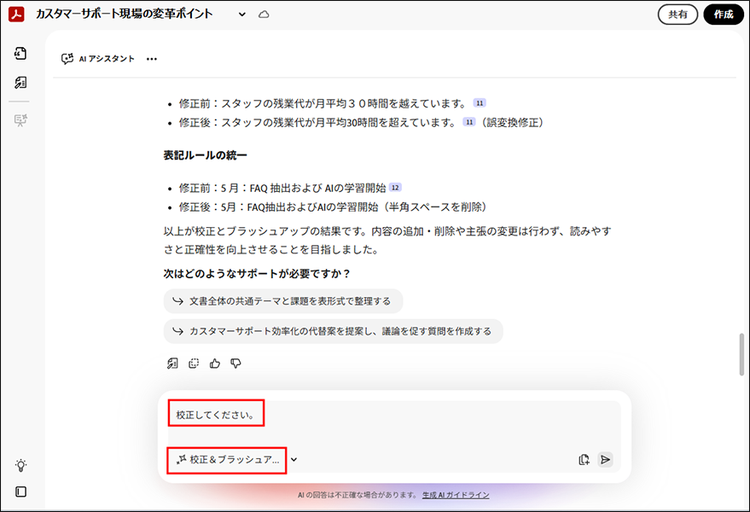
Task: Open the Adobe Acrobat home logo
Action: [17, 14]
